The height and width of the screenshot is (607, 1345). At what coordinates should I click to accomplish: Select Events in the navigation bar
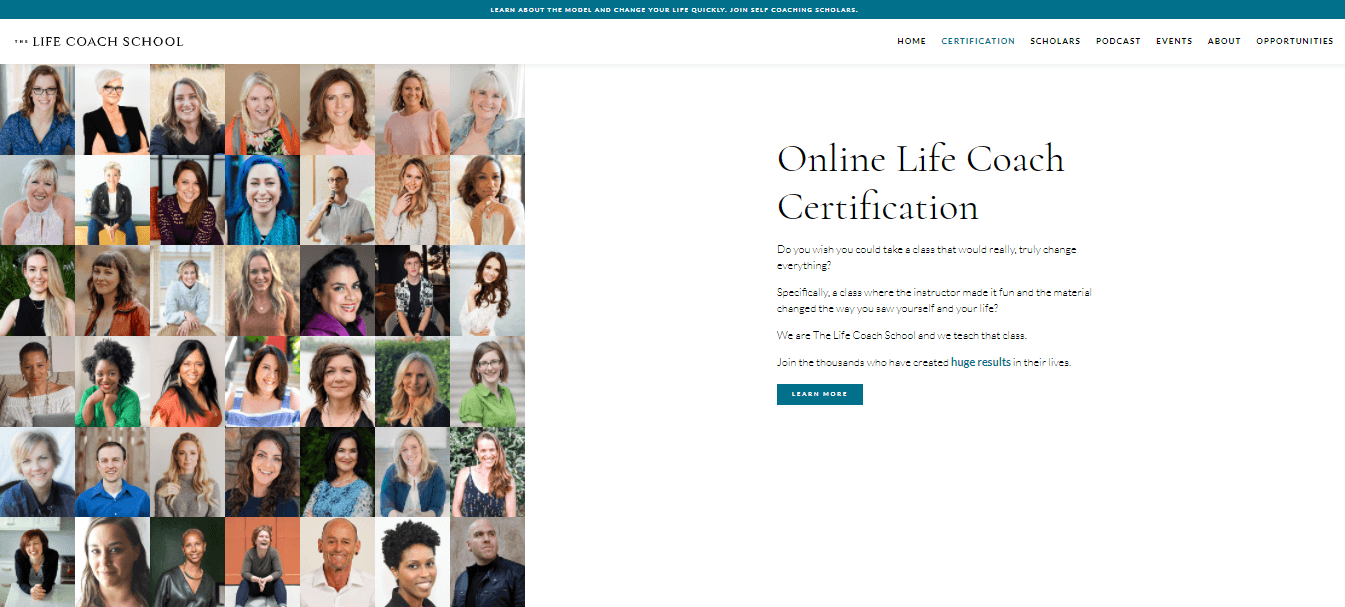1174,42
